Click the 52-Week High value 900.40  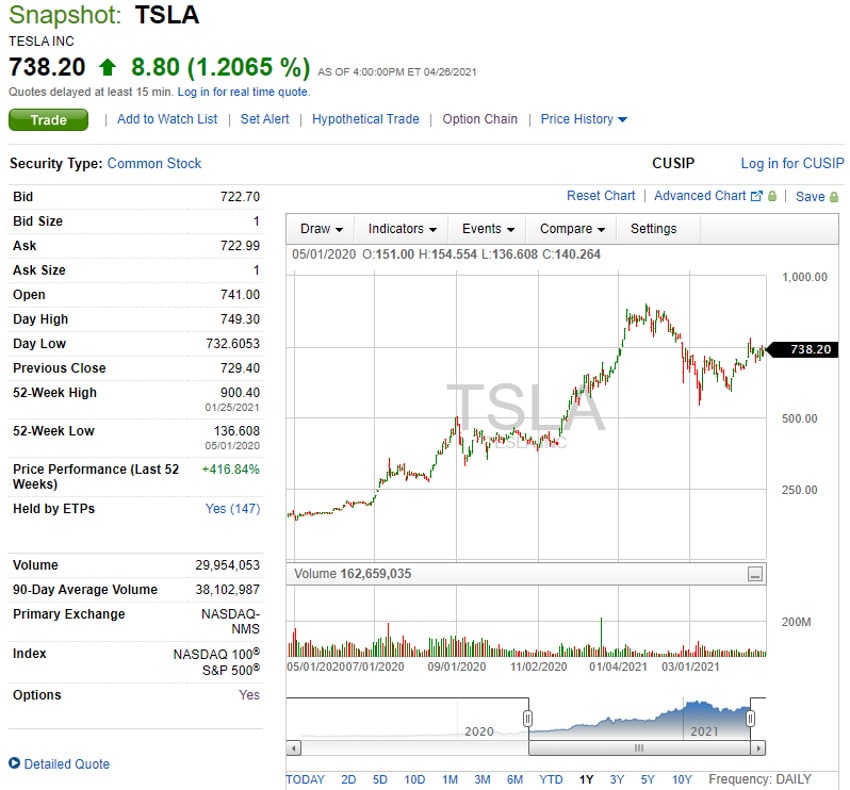point(240,393)
